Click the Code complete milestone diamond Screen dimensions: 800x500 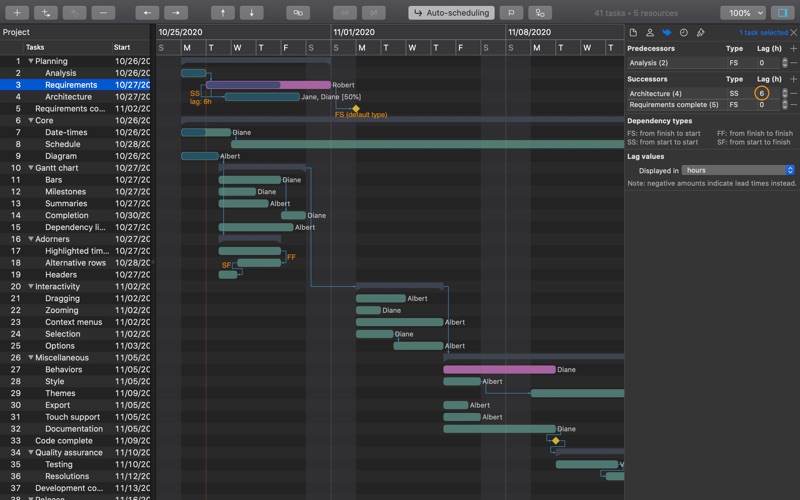(x=556, y=441)
